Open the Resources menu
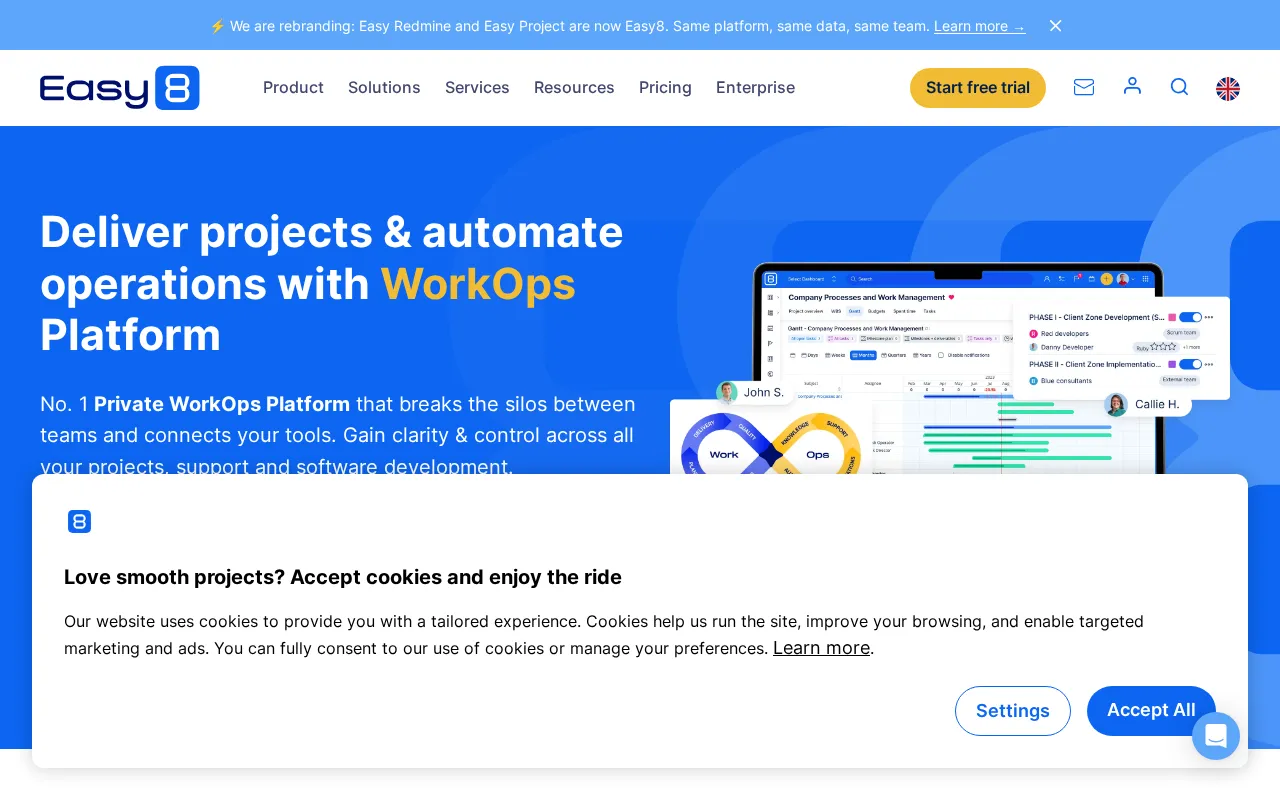 click(x=574, y=88)
